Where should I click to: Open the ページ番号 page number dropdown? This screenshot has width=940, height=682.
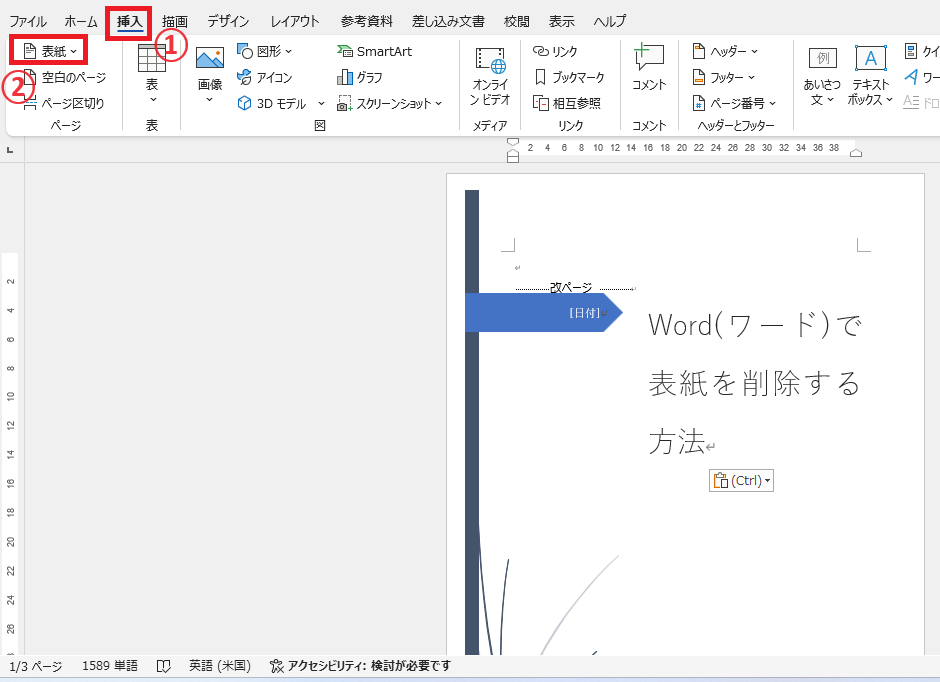click(734, 103)
